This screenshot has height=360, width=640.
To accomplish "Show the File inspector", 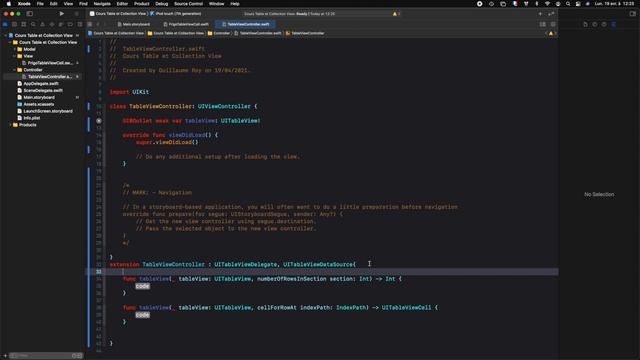I will point(585,24).
